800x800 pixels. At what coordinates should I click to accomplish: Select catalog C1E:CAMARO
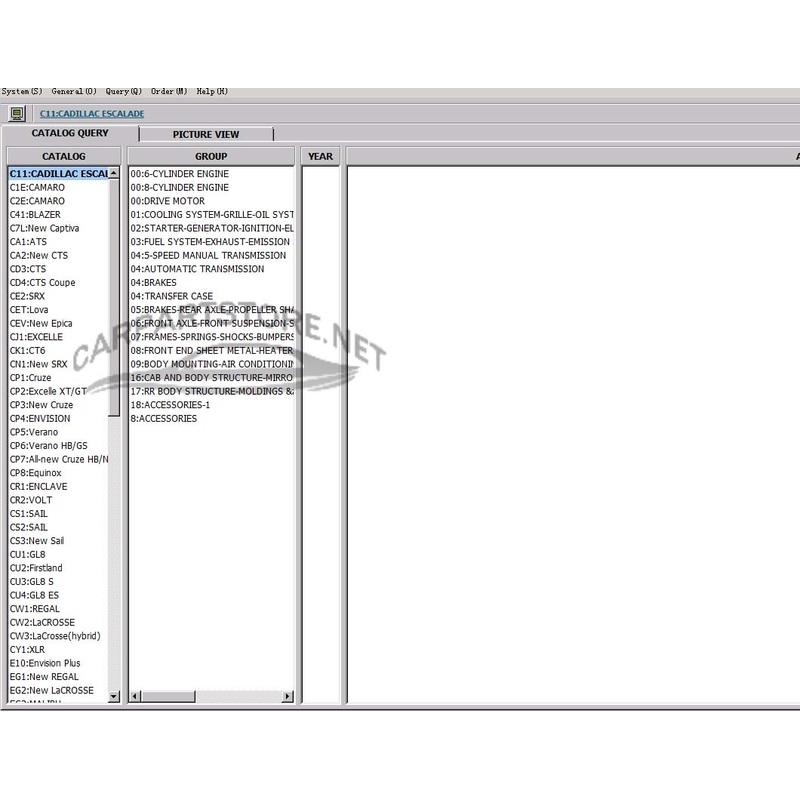tap(37, 187)
